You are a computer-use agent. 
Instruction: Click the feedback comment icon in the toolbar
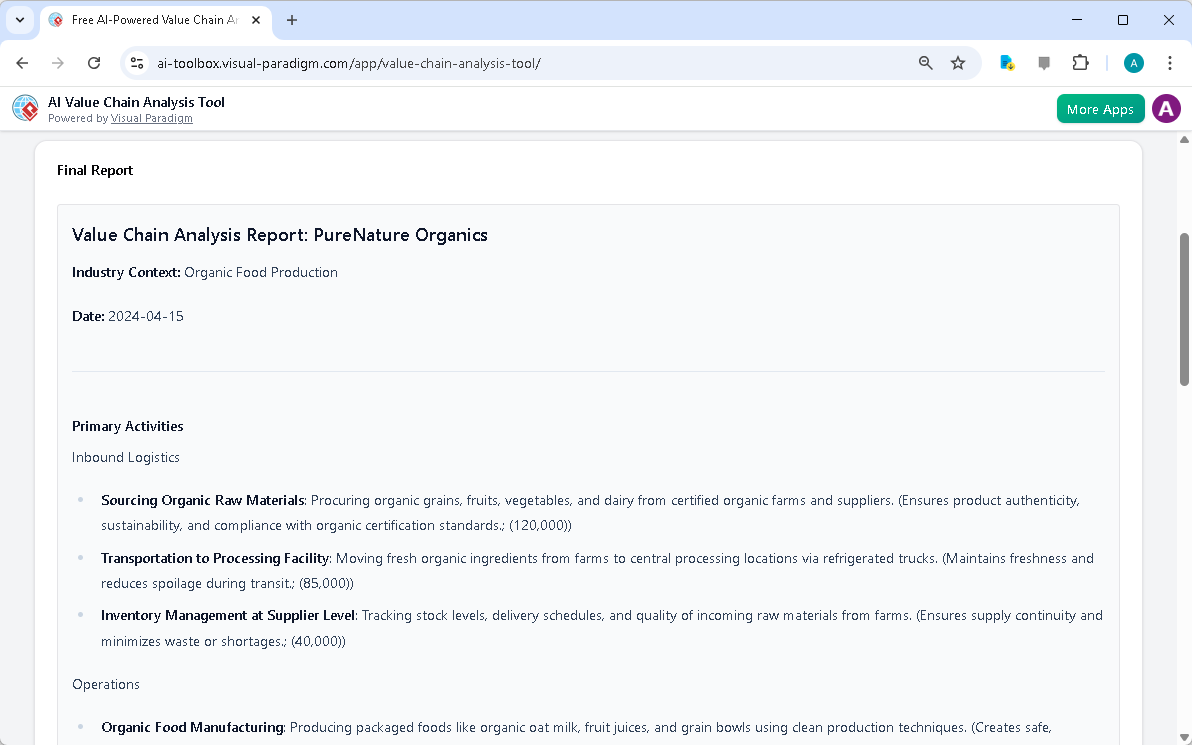point(1044,62)
